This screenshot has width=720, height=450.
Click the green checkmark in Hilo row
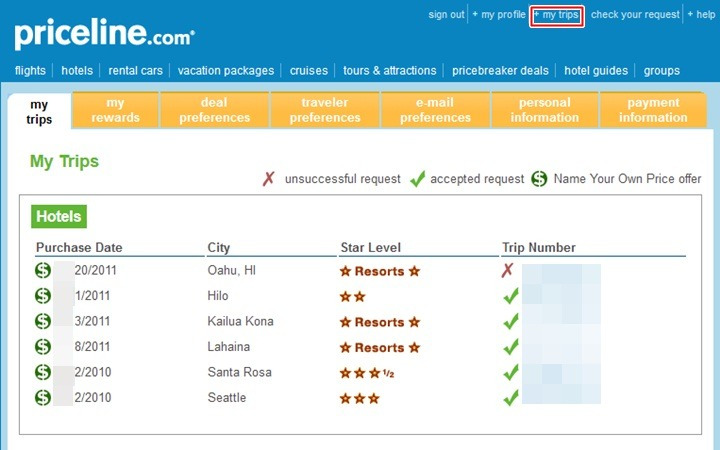[x=511, y=296]
